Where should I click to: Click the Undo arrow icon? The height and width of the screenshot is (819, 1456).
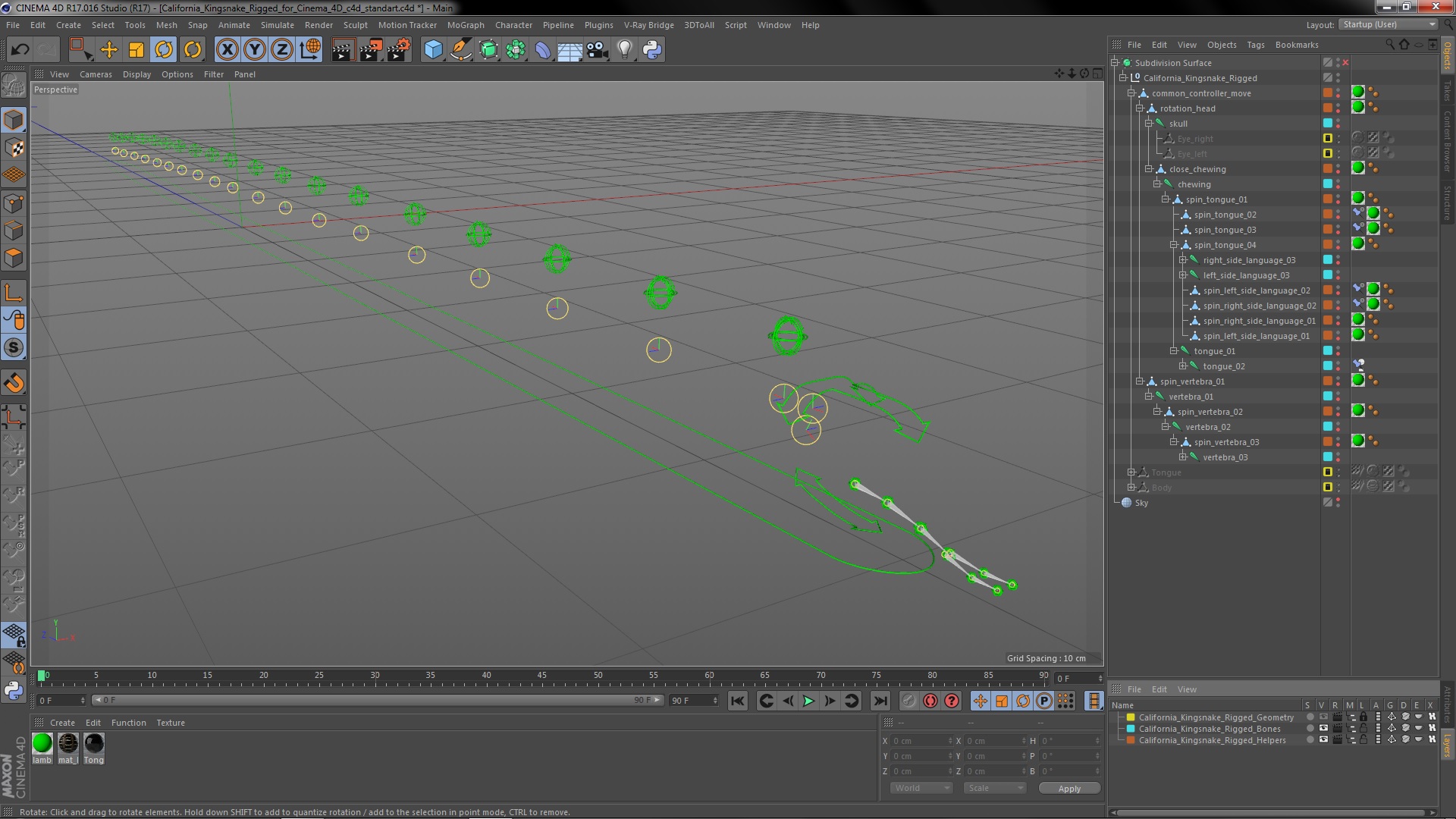pyautogui.click(x=20, y=50)
